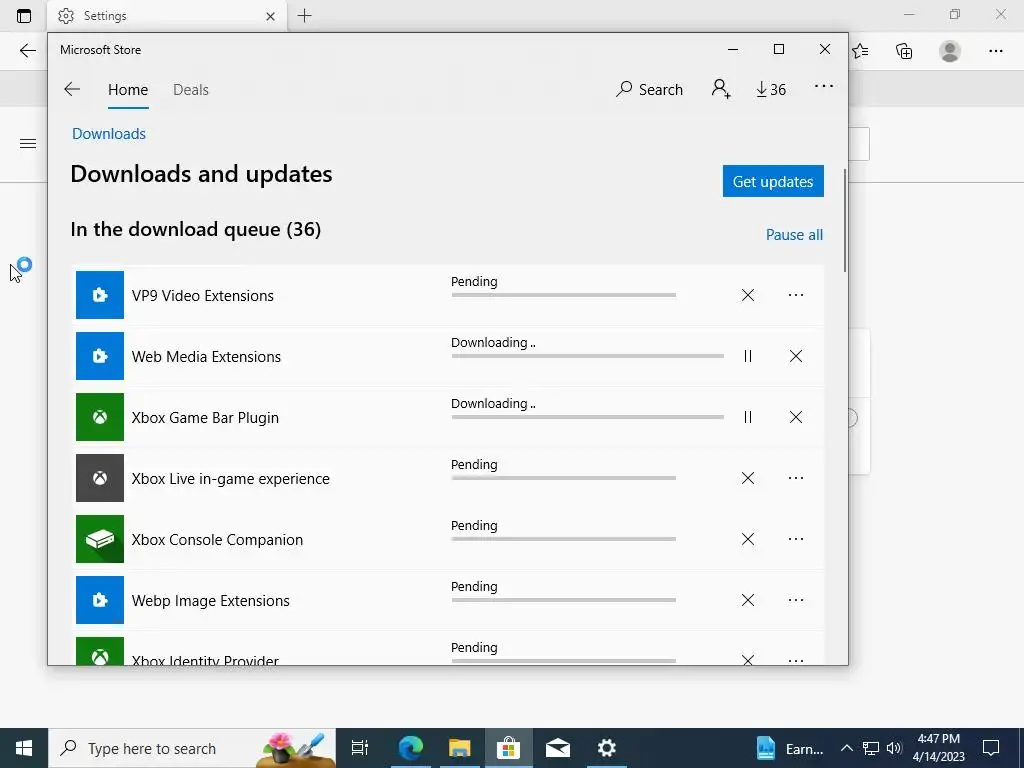Open the Xbox Console Companion app icon
Screen dimensions: 1024x768
point(100,539)
